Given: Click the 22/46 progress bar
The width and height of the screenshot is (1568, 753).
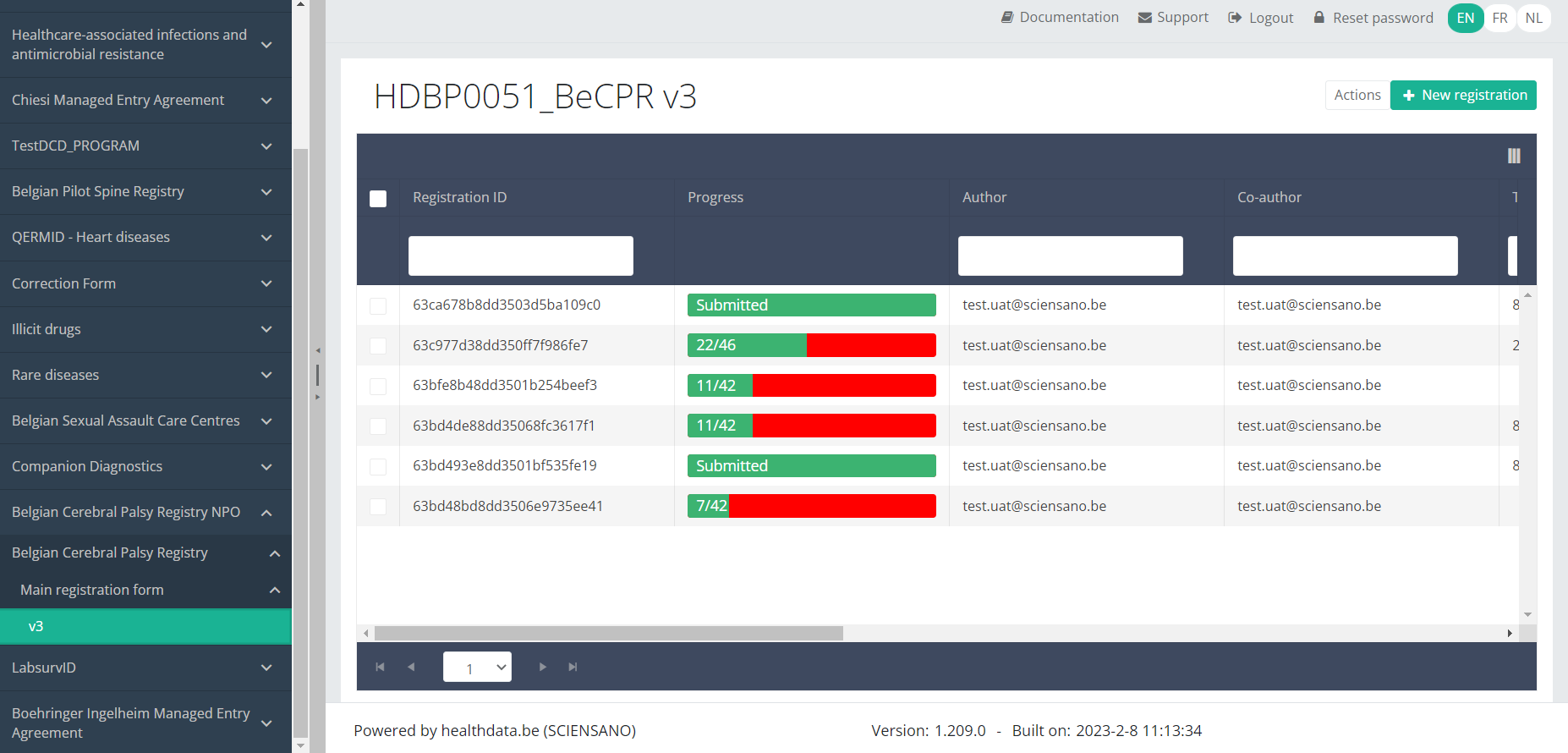Looking at the screenshot, I should (811, 345).
